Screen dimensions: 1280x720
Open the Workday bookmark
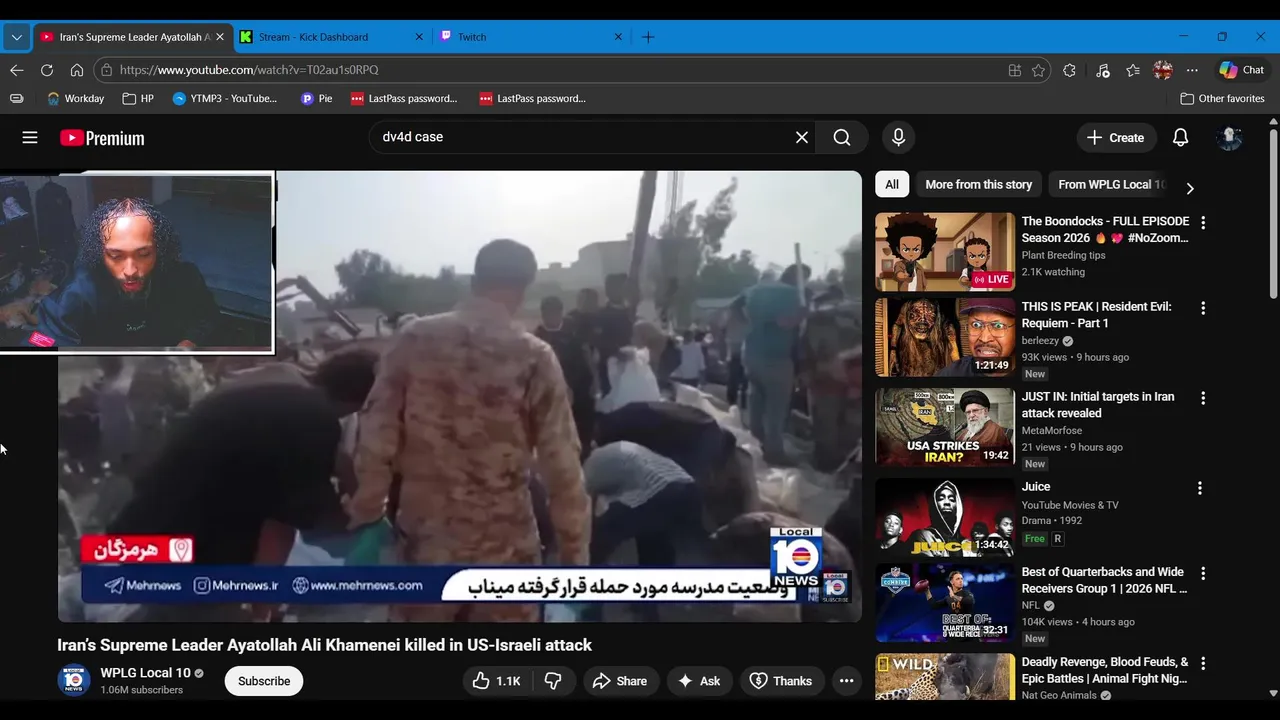click(x=76, y=98)
